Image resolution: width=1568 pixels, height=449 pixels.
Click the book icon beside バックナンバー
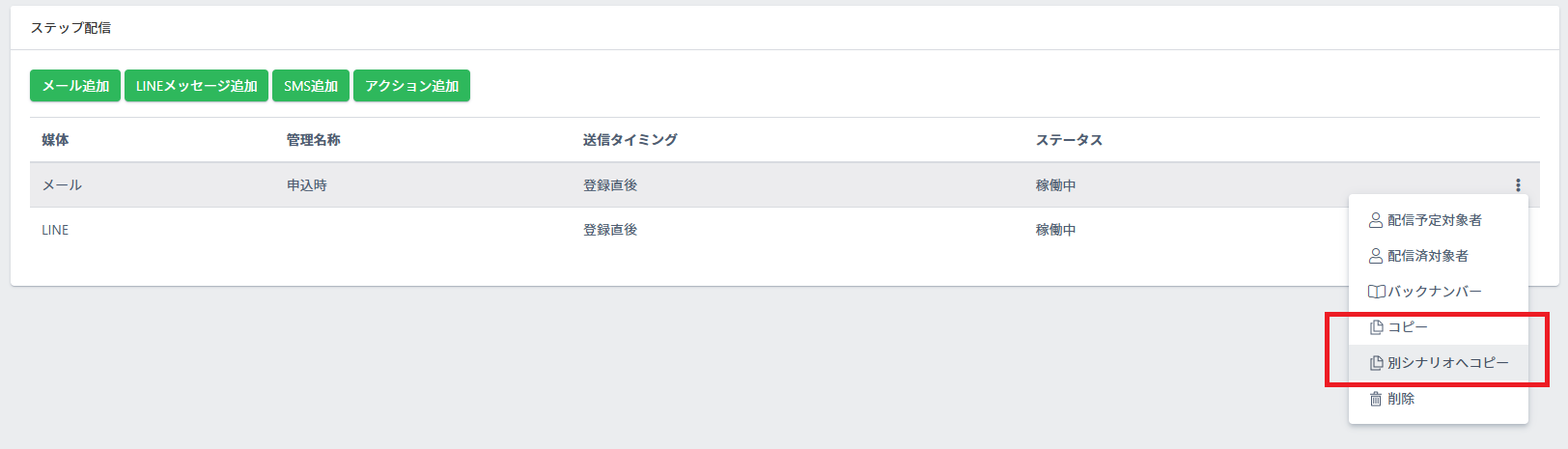[x=1377, y=292]
